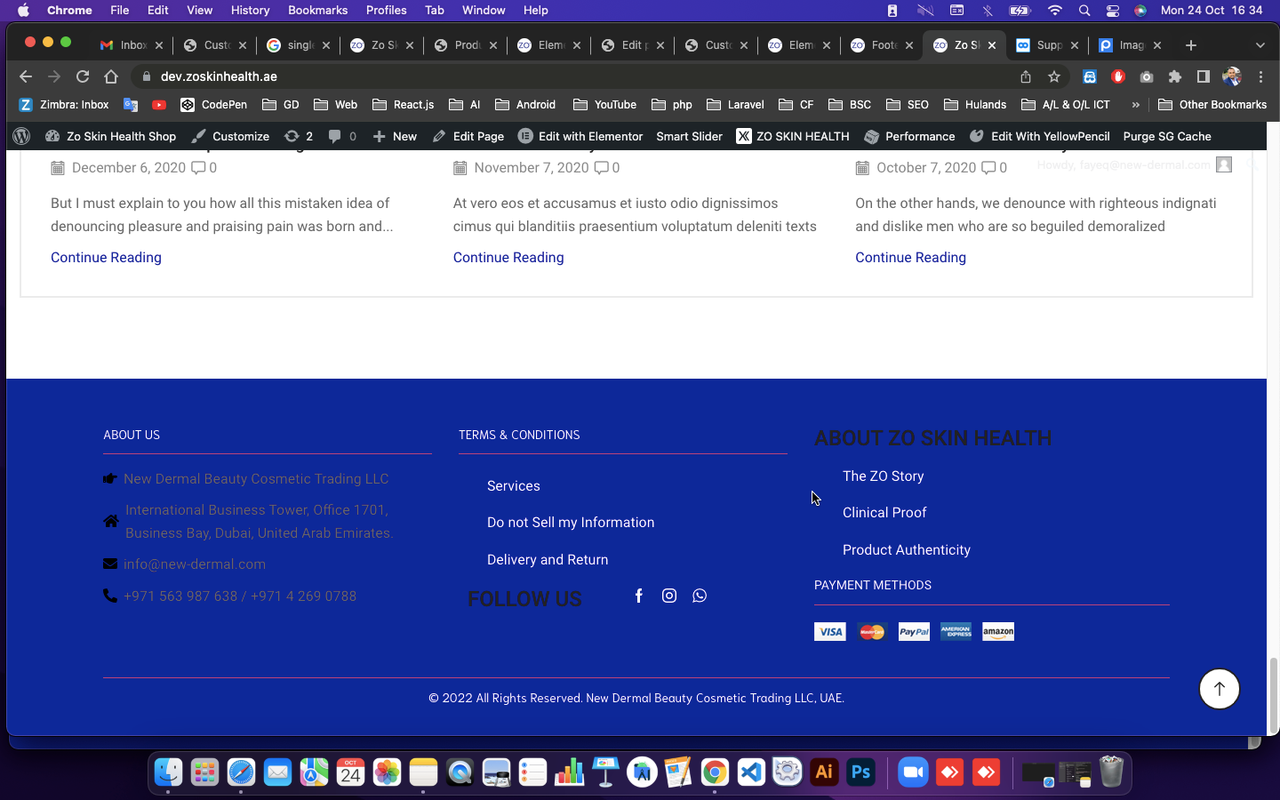Click info@new-dermal.com email address
Screen dimensions: 1280x800
click(194, 564)
